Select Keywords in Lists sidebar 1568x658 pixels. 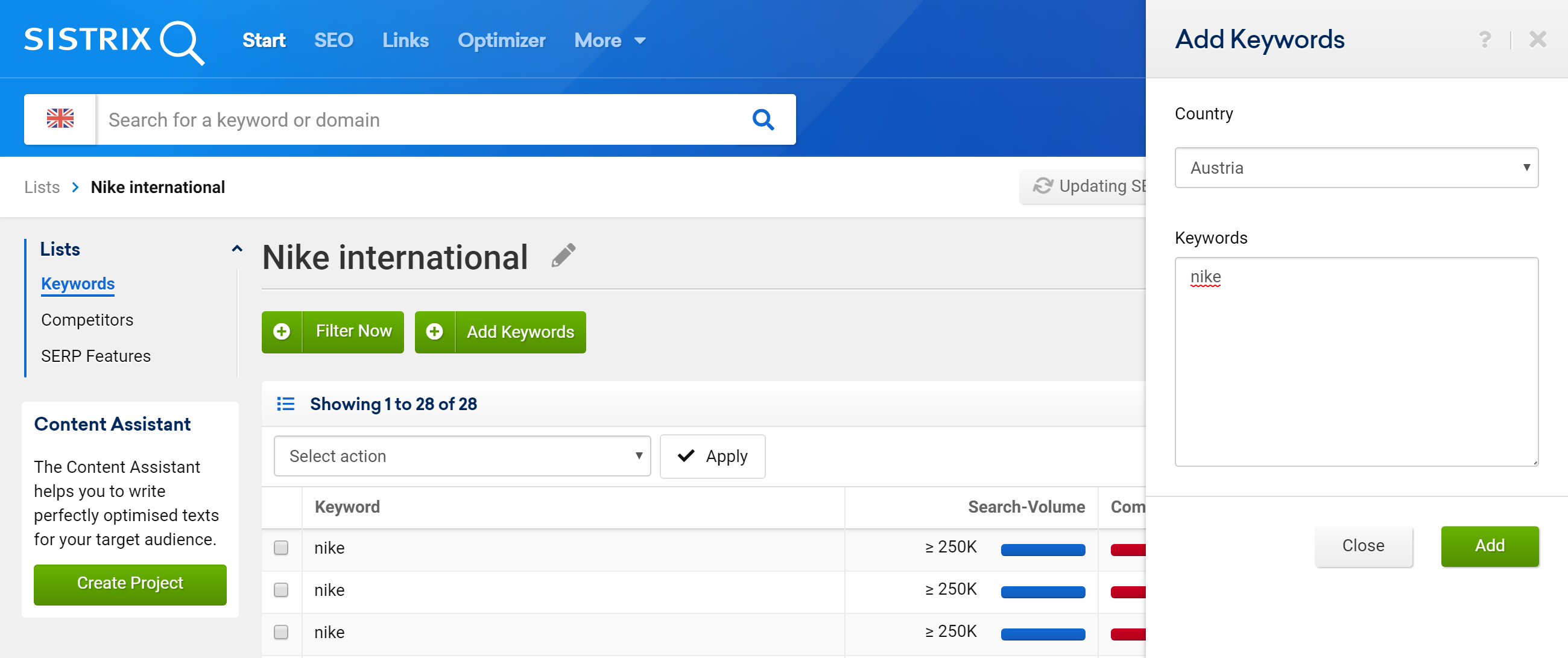coord(78,283)
